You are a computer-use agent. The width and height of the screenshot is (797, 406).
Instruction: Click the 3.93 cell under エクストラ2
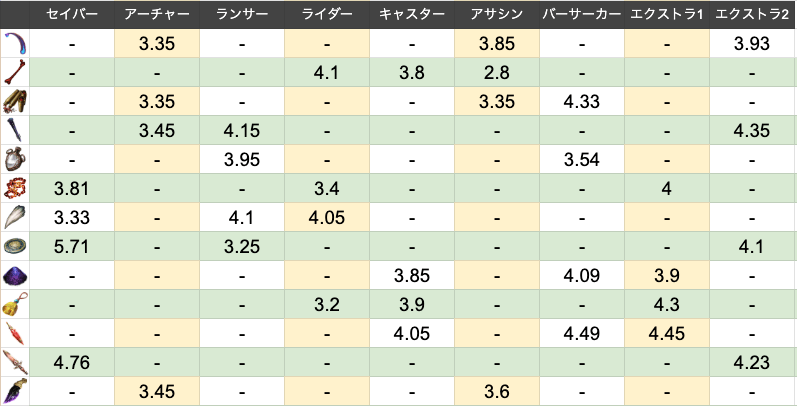(x=752, y=44)
